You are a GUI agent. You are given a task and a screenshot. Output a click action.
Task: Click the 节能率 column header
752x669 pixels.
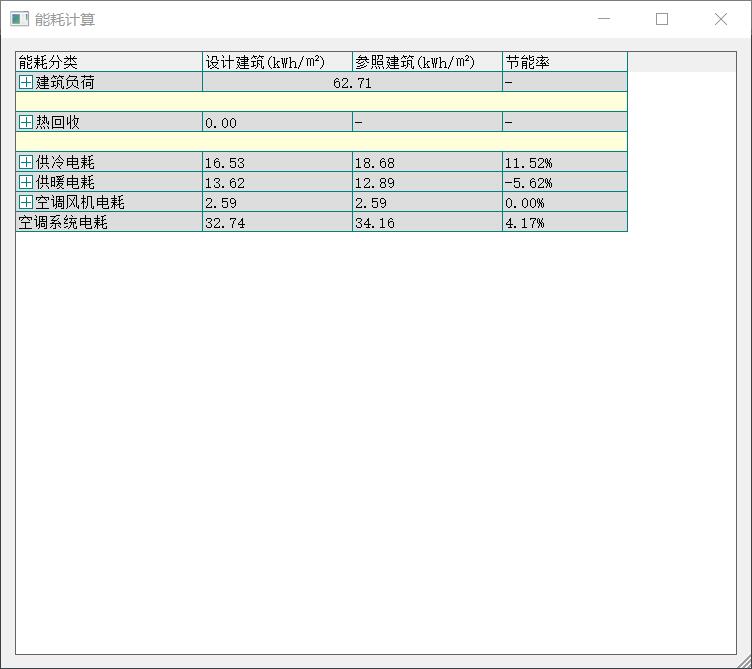point(564,63)
